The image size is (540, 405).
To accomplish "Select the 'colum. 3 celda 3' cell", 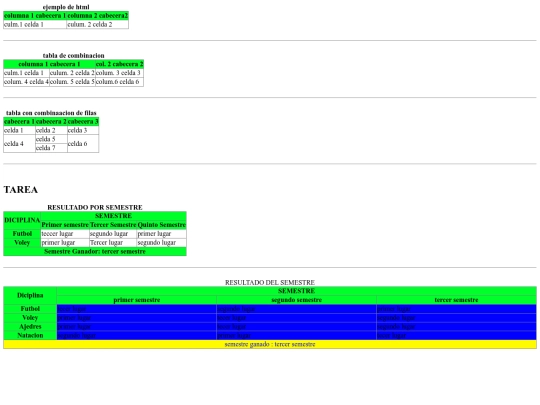I will click(x=119, y=73).
